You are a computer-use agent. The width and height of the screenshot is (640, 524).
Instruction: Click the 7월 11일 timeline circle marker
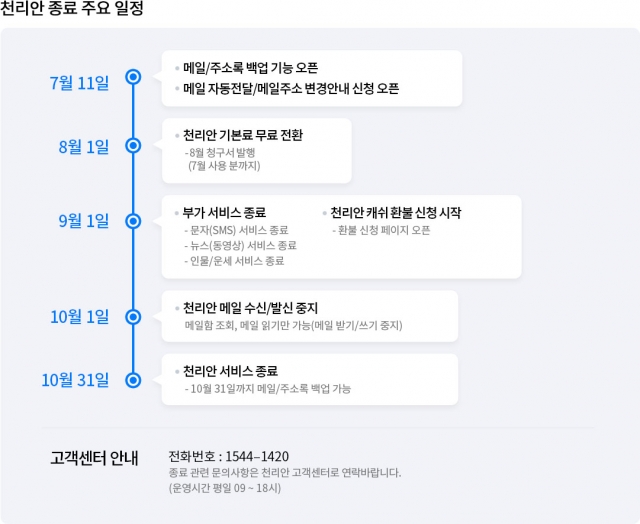[x=133, y=77]
